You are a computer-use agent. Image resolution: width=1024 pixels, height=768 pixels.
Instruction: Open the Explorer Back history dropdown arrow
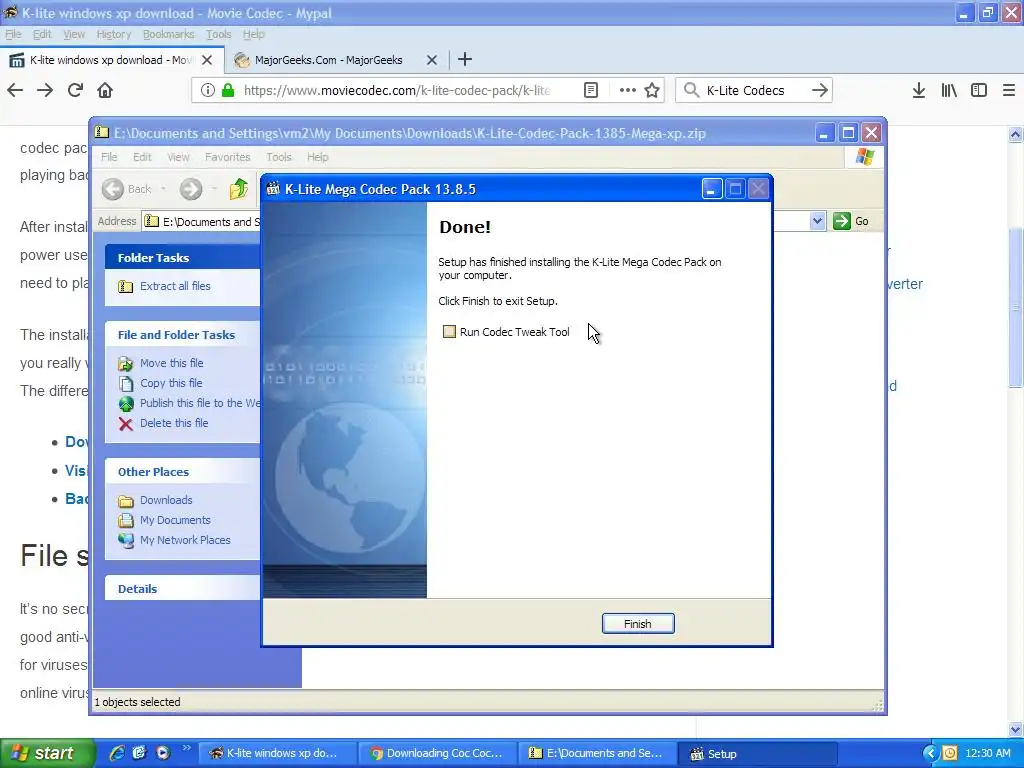[163, 189]
